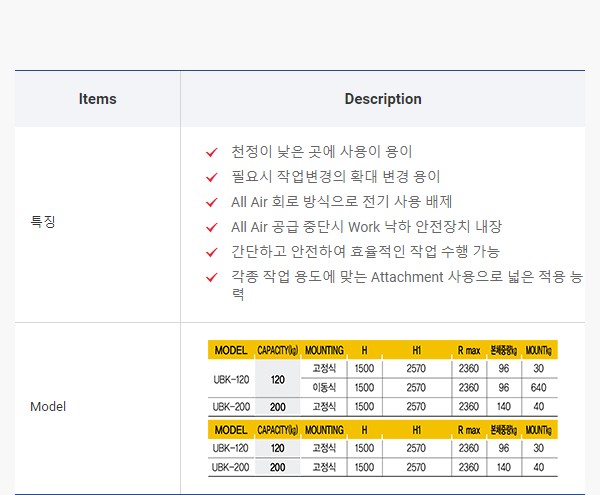Click the "Description" column header
The width and height of the screenshot is (600, 495).
pos(383,99)
